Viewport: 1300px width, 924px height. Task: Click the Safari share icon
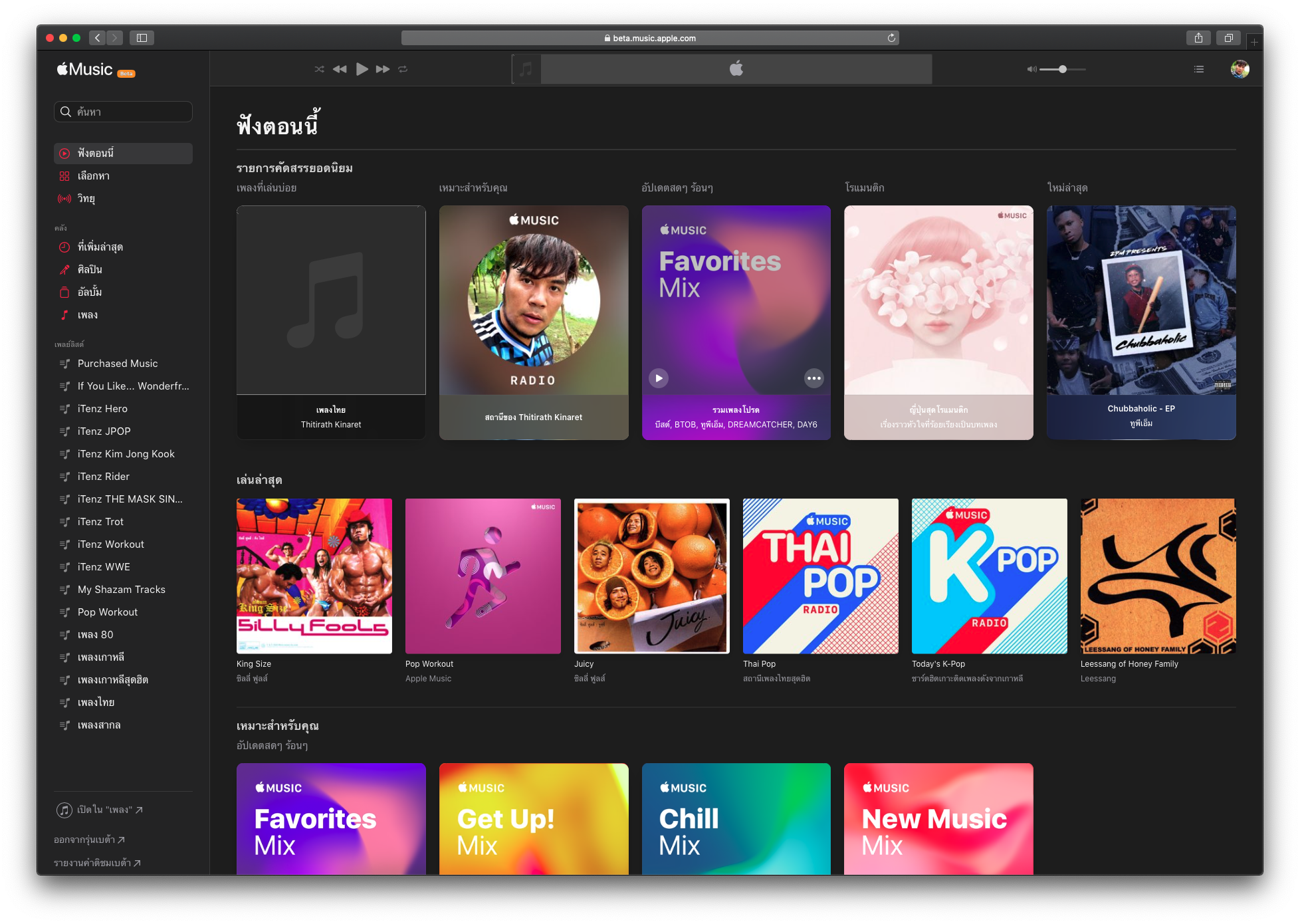pyautogui.click(x=1198, y=38)
